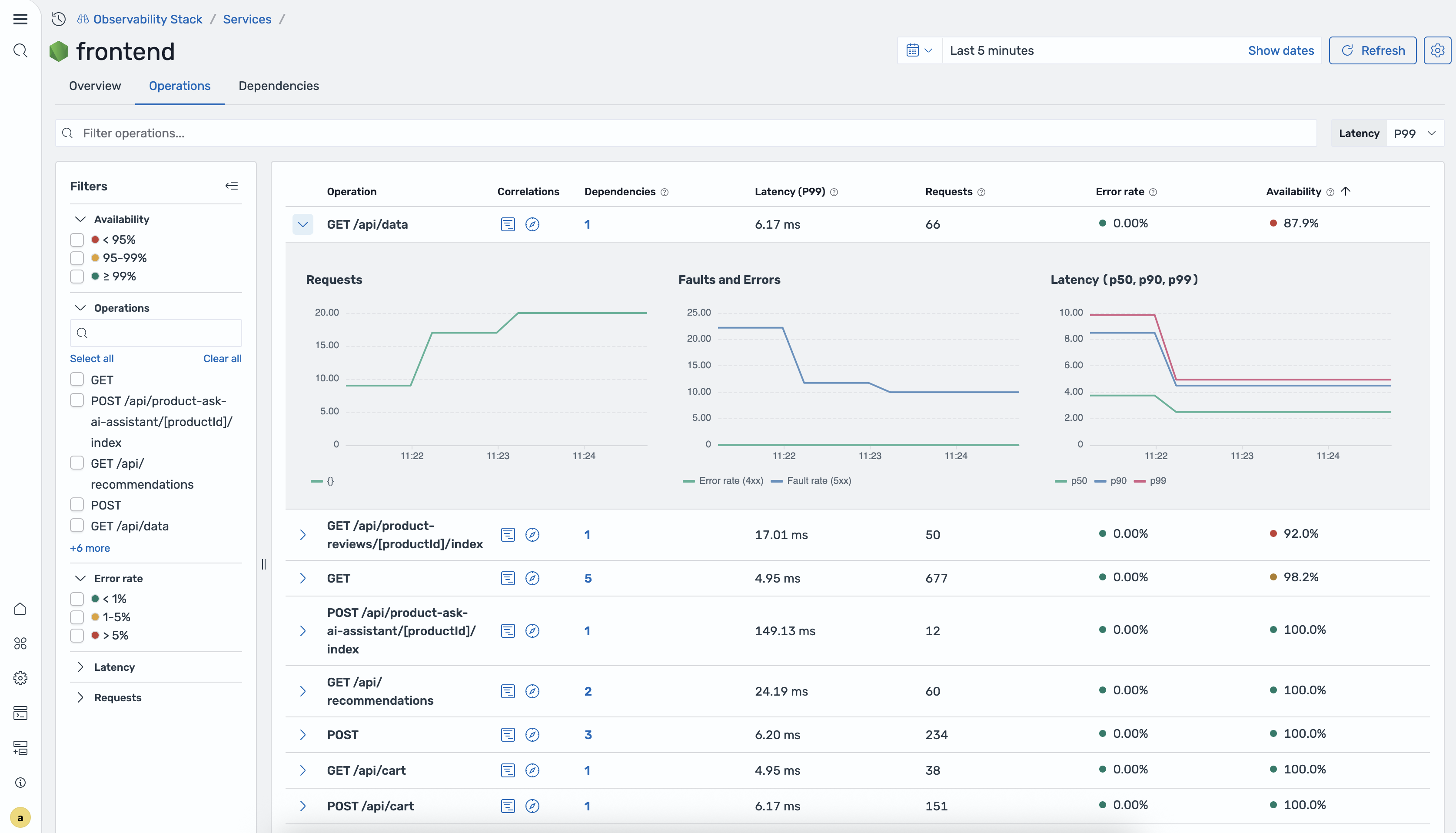Image resolution: width=1456 pixels, height=833 pixels.
Task: Open the trace compass icon for GET /api/data
Action: pos(533,224)
